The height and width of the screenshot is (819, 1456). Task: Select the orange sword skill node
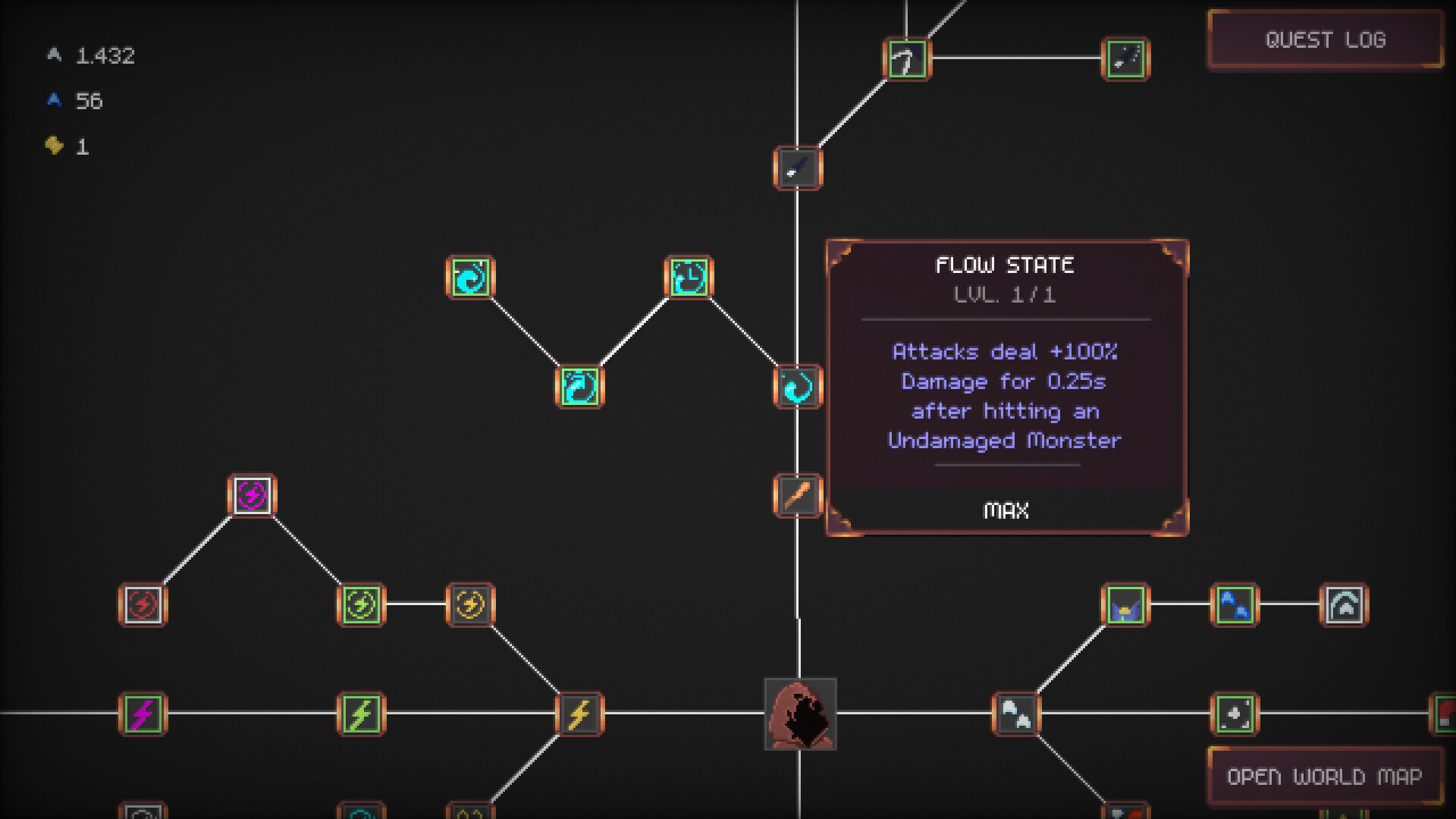tap(798, 496)
